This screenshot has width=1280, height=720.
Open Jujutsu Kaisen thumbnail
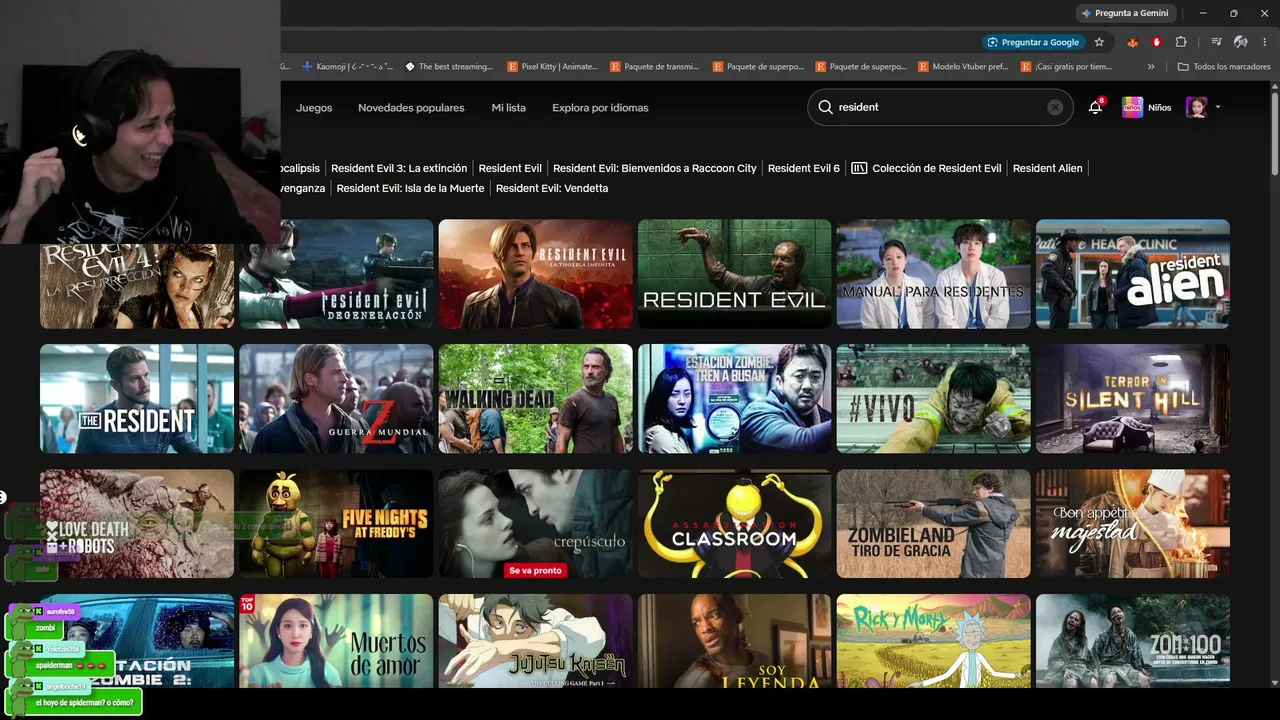536,641
